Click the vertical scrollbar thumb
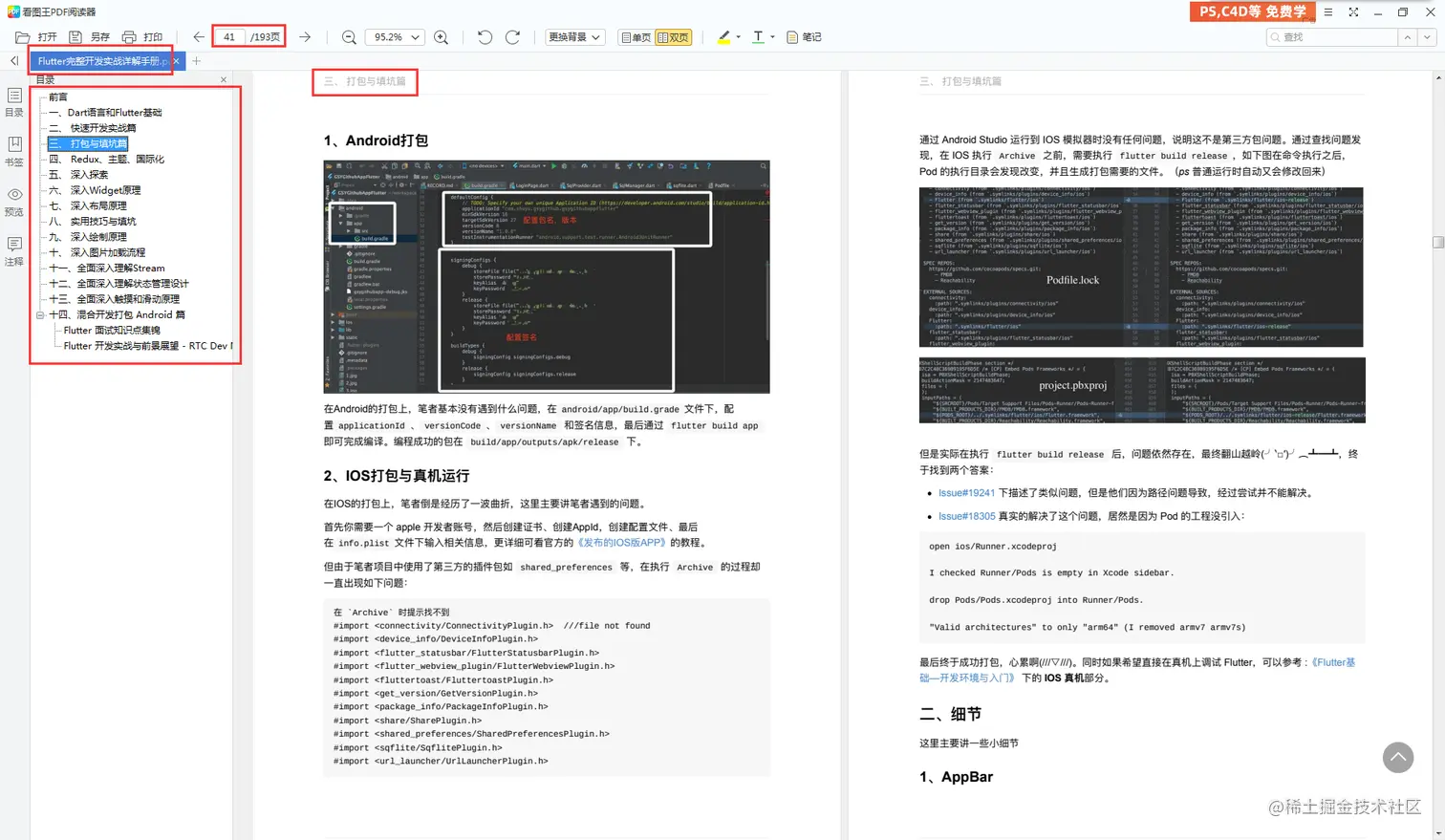Image resolution: width=1445 pixels, height=840 pixels. 1438,242
